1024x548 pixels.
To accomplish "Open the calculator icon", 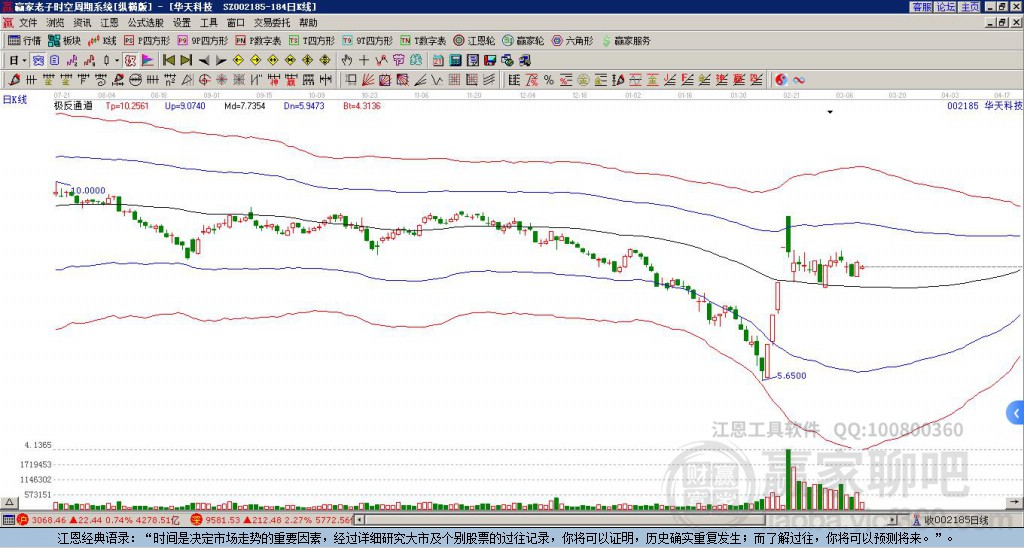I will coord(456,61).
